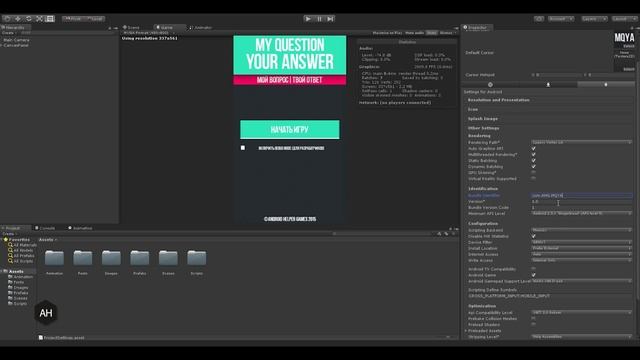Viewport: 640px width, 360px height.
Task: Toggle Maximize on Play option
Action: coord(387,33)
